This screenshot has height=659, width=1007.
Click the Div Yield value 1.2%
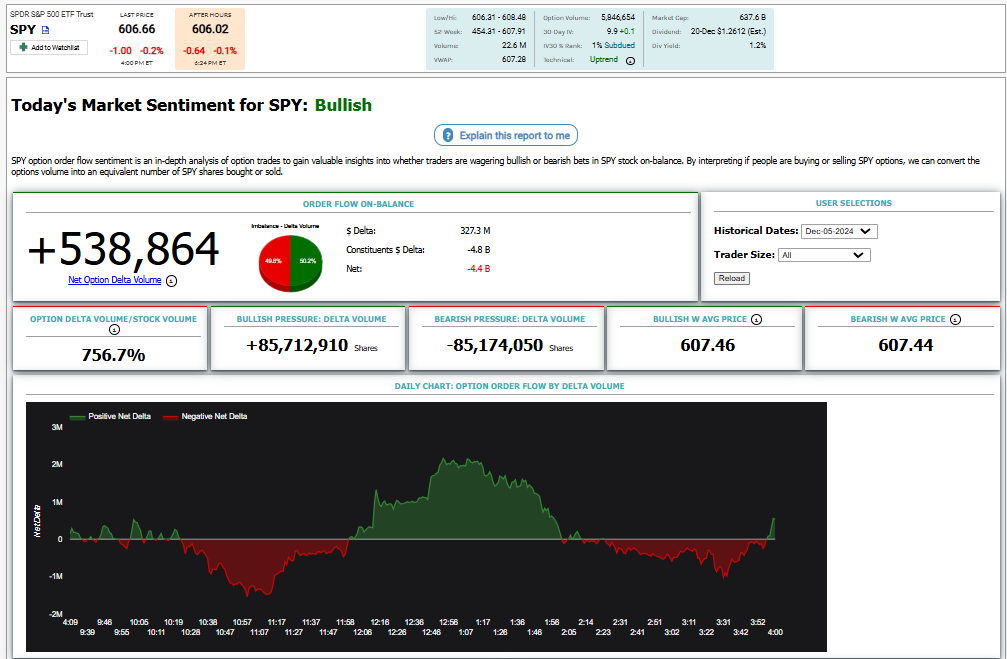(x=758, y=46)
